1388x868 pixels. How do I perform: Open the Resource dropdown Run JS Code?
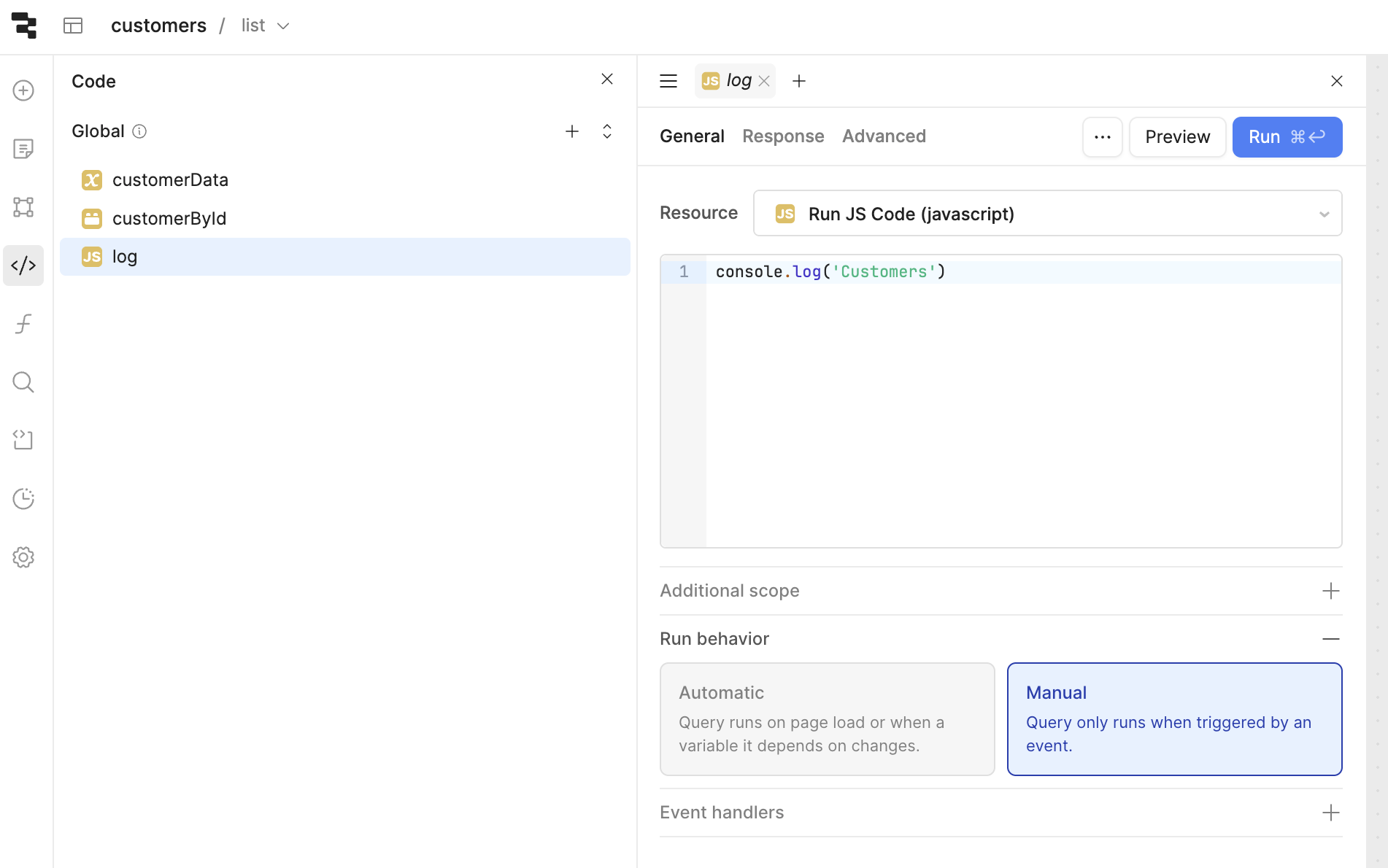(x=1047, y=214)
